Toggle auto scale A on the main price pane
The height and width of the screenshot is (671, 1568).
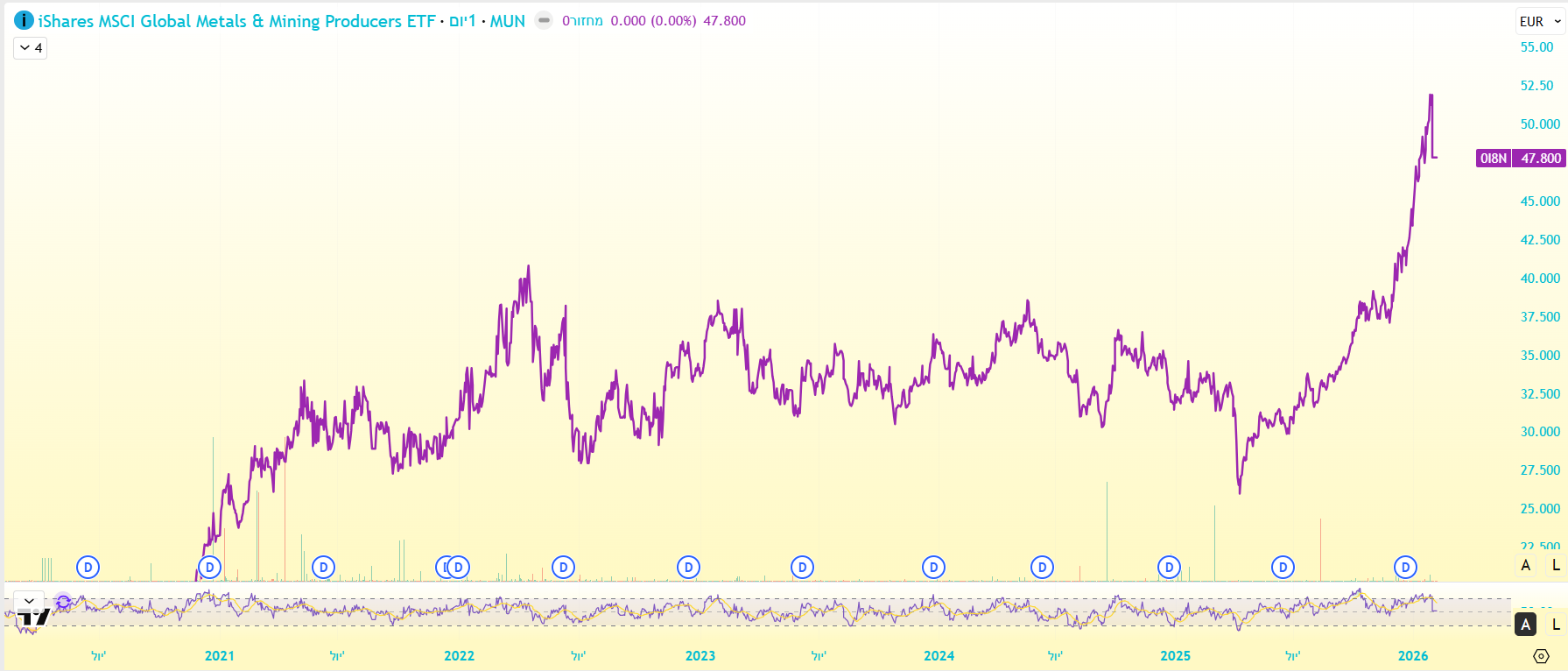1526,565
